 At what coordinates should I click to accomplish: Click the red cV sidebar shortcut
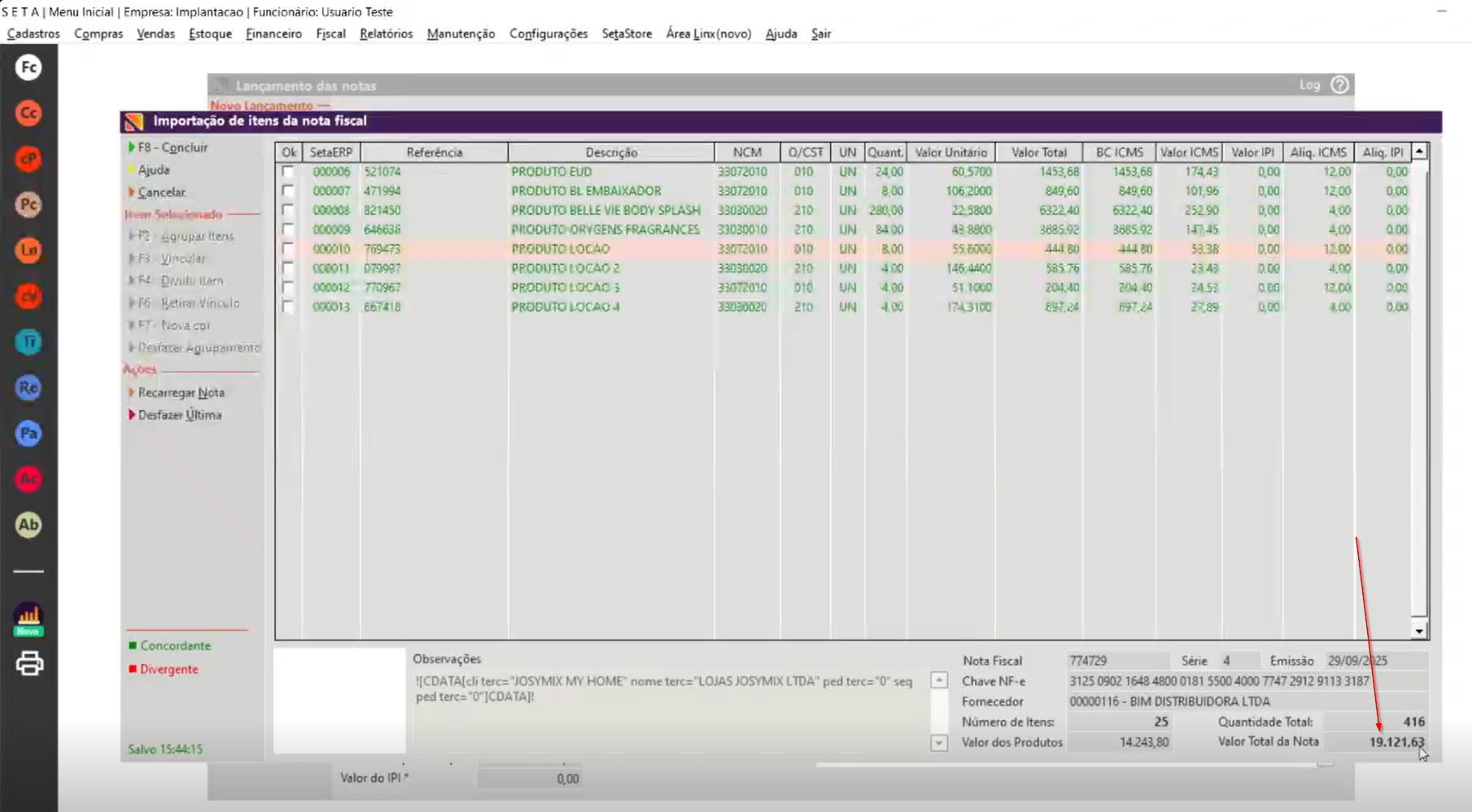(x=28, y=296)
